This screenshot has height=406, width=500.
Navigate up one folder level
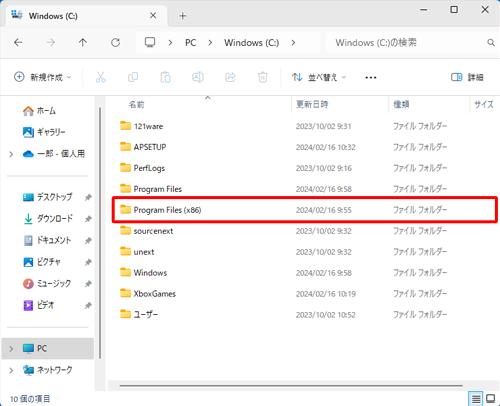pos(83,42)
